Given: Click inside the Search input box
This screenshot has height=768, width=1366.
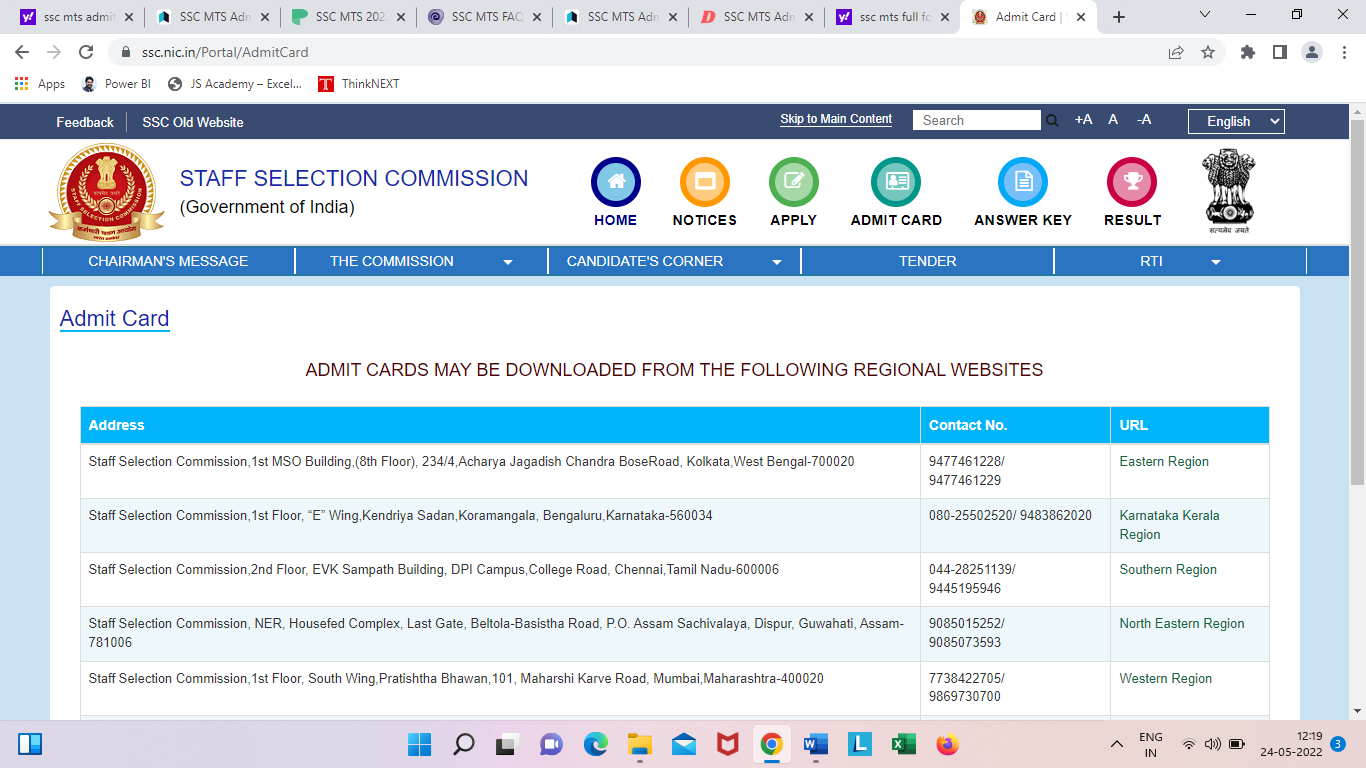Looking at the screenshot, I should coord(975,119).
